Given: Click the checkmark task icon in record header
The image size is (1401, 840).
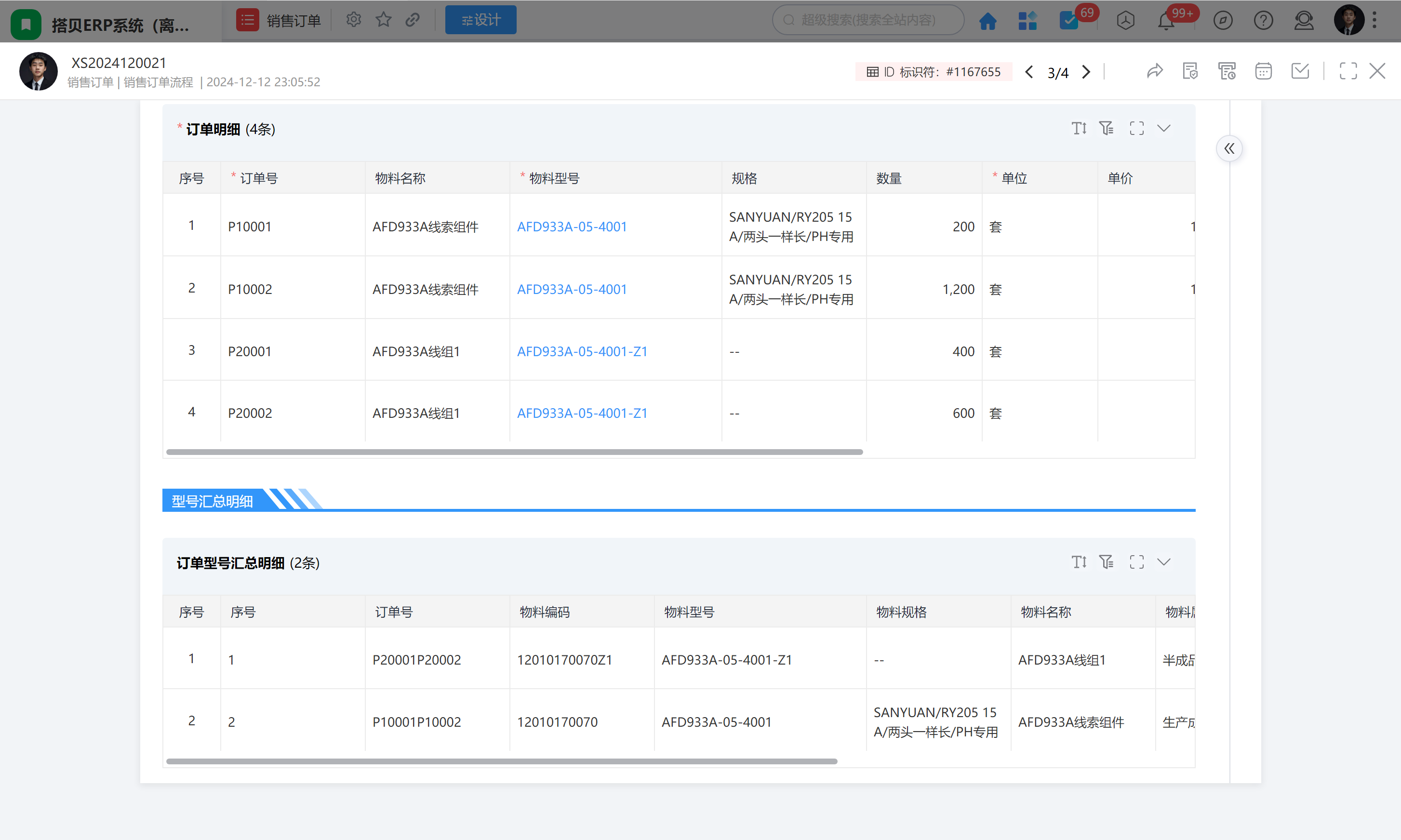Looking at the screenshot, I should [x=1300, y=71].
